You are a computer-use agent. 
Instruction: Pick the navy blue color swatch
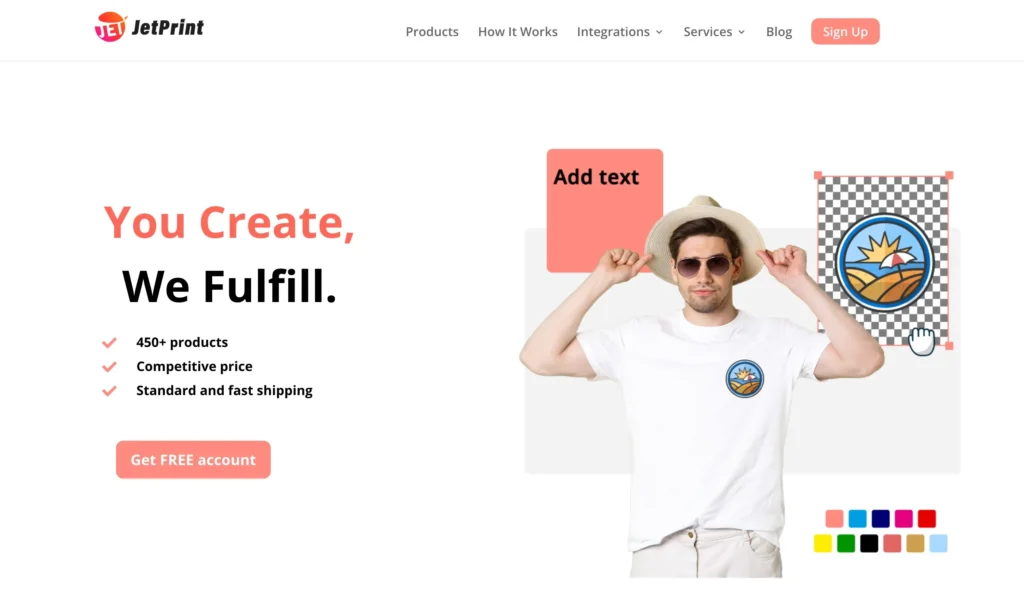click(880, 519)
